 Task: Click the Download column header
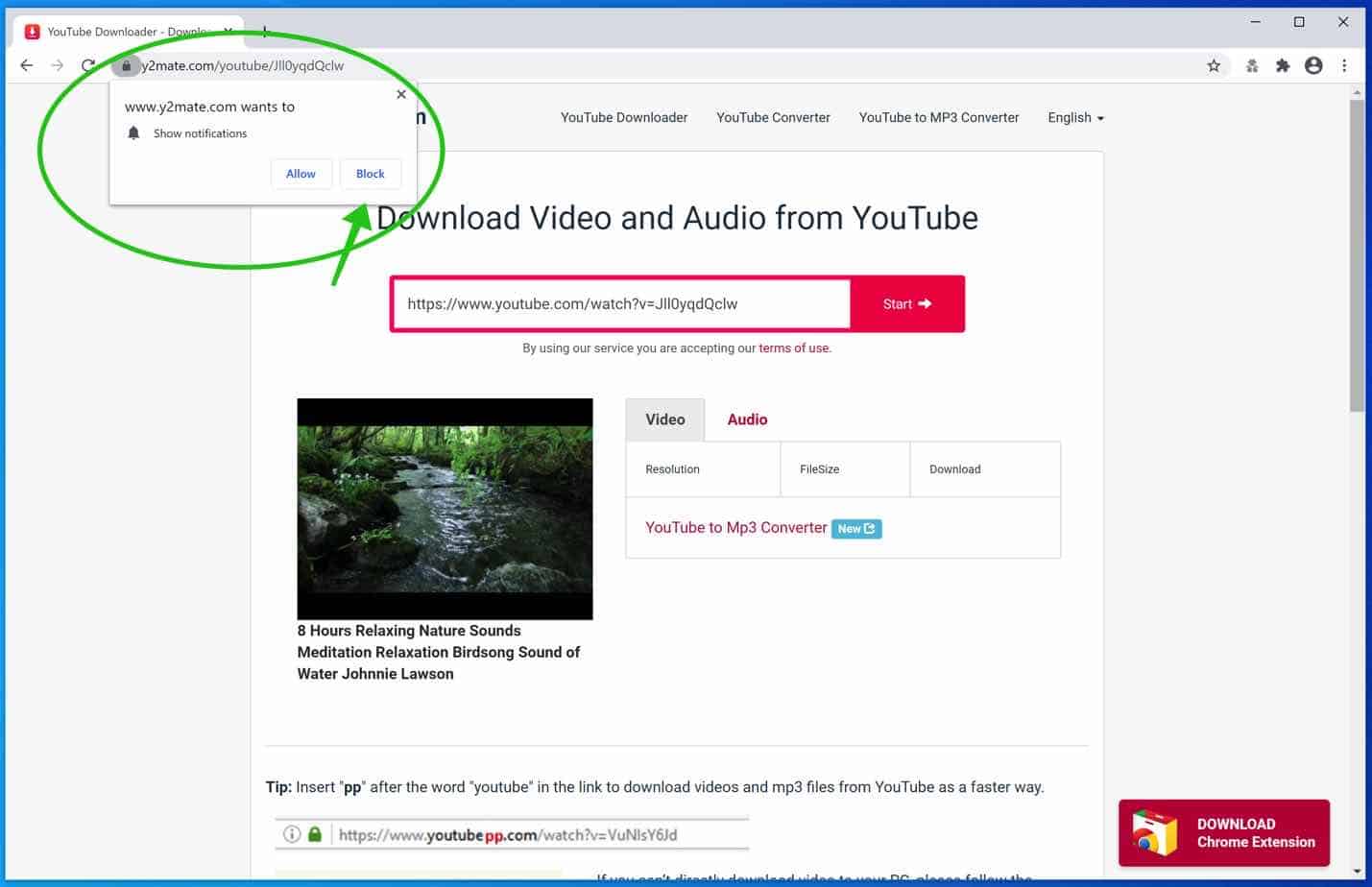(x=954, y=469)
